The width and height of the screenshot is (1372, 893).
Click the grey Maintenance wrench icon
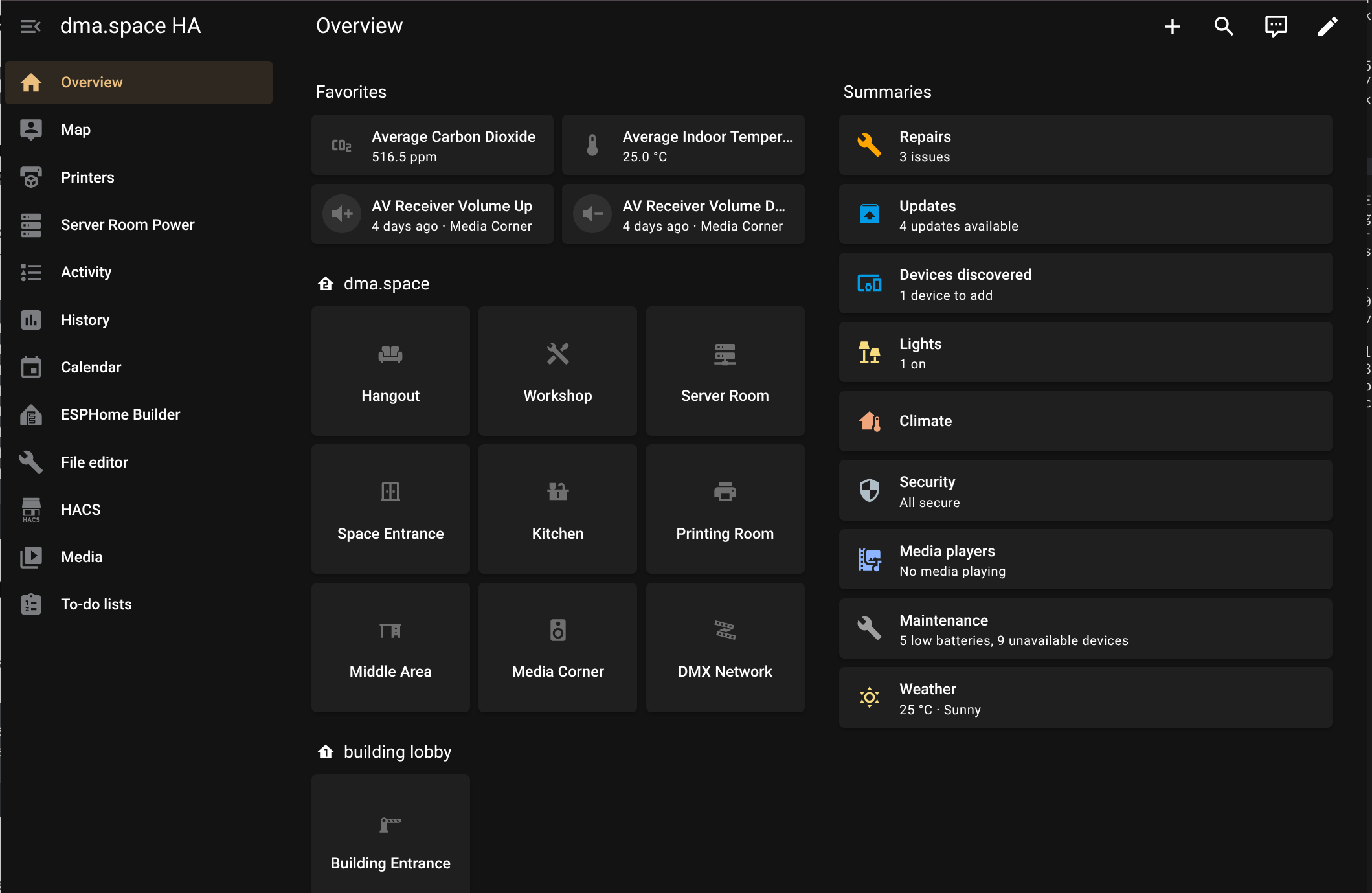tap(869, 628)
